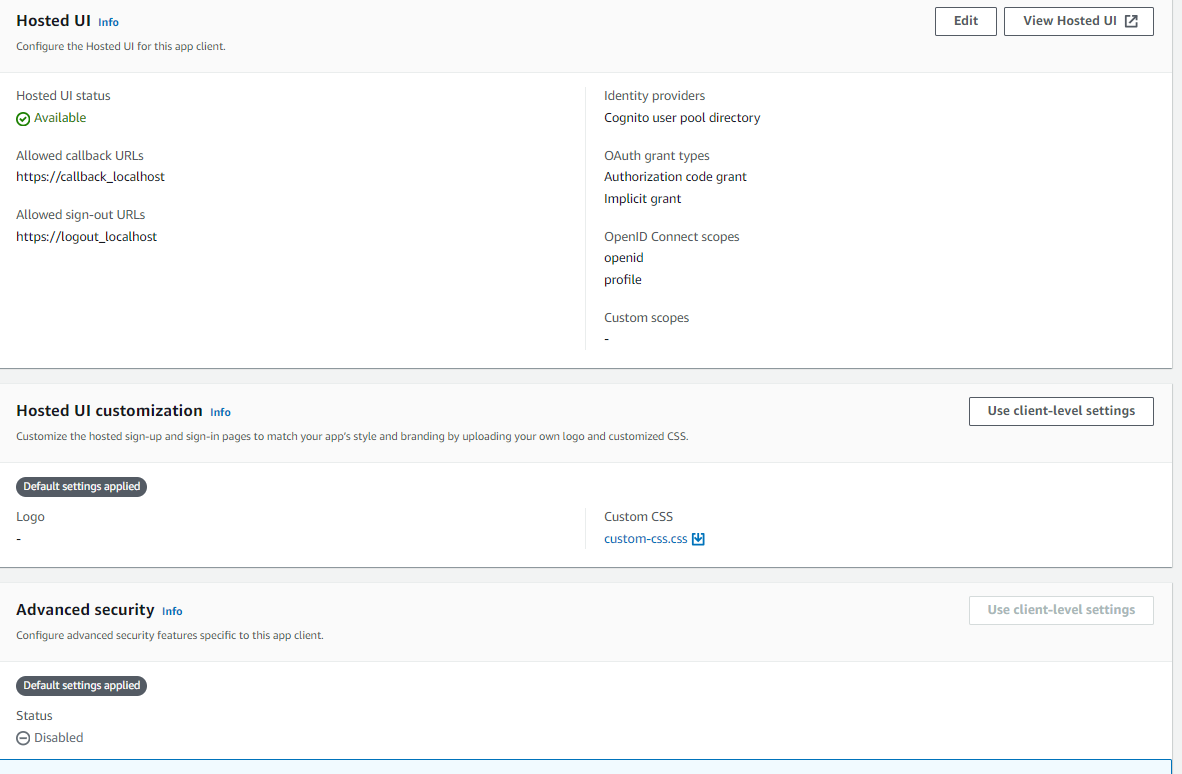Click Cognito user pool directory provider text

click(x=682, y=118)
